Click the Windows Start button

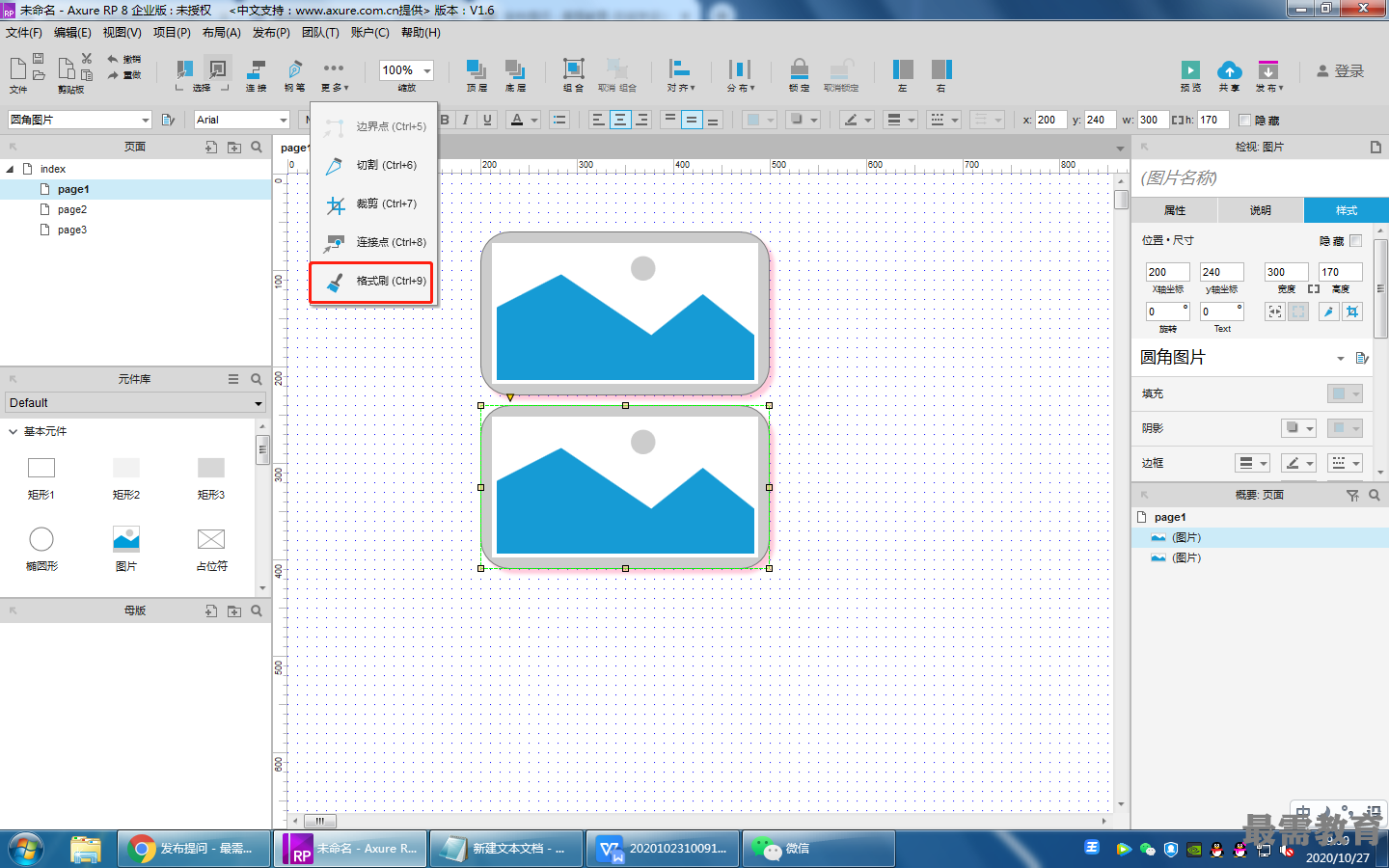(26, 849)
